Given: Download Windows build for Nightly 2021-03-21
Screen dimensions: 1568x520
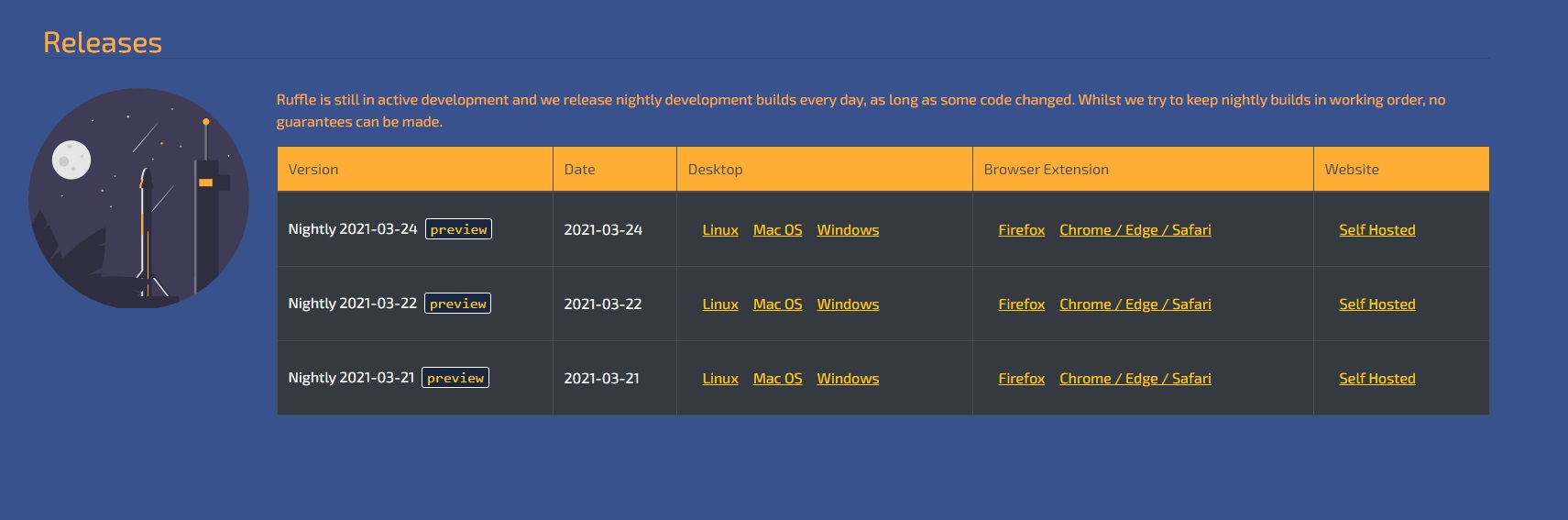Looking at the screenshot, I should [x=848, y=379].
